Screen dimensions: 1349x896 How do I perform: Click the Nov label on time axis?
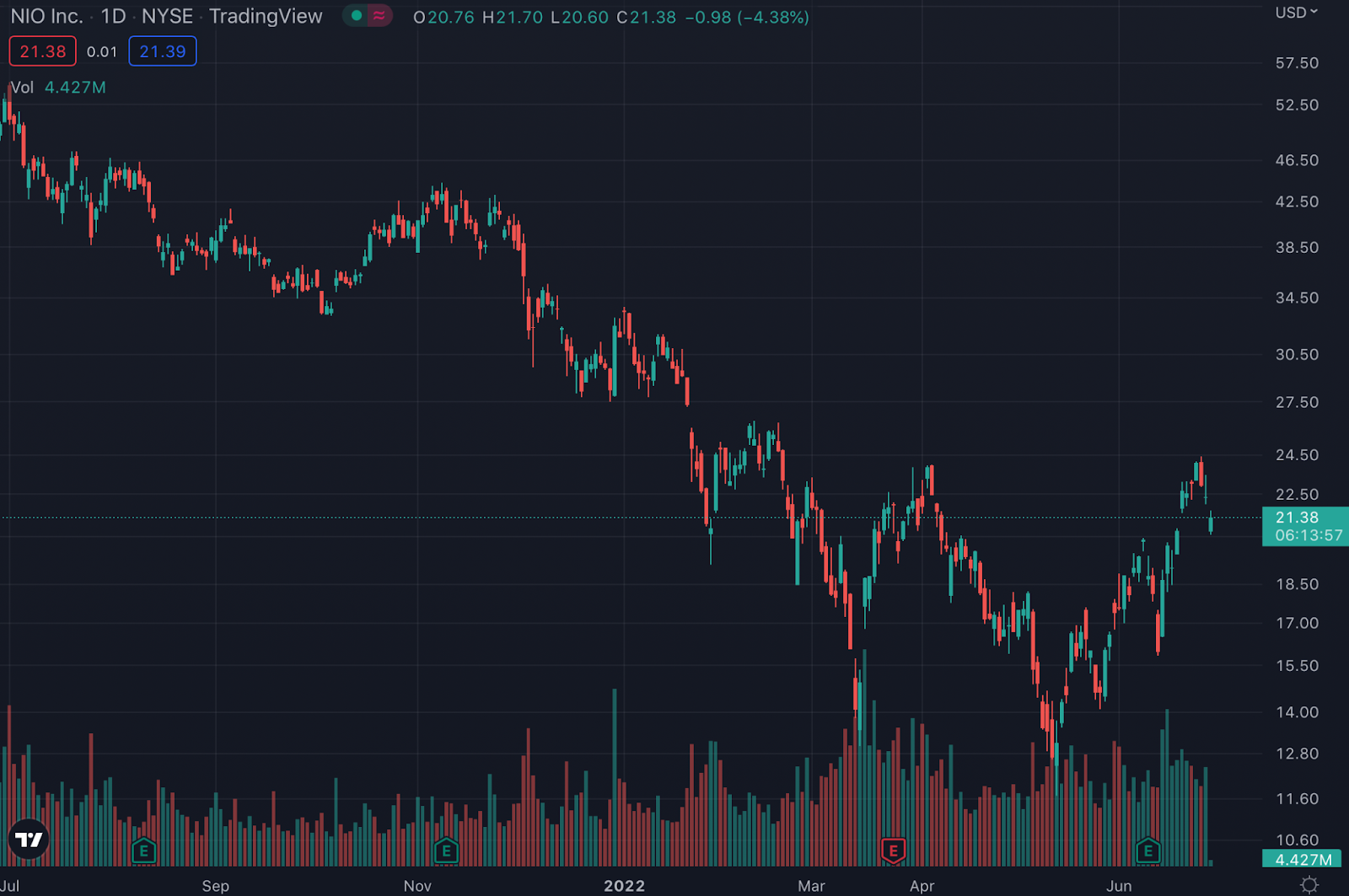point(417,886)
